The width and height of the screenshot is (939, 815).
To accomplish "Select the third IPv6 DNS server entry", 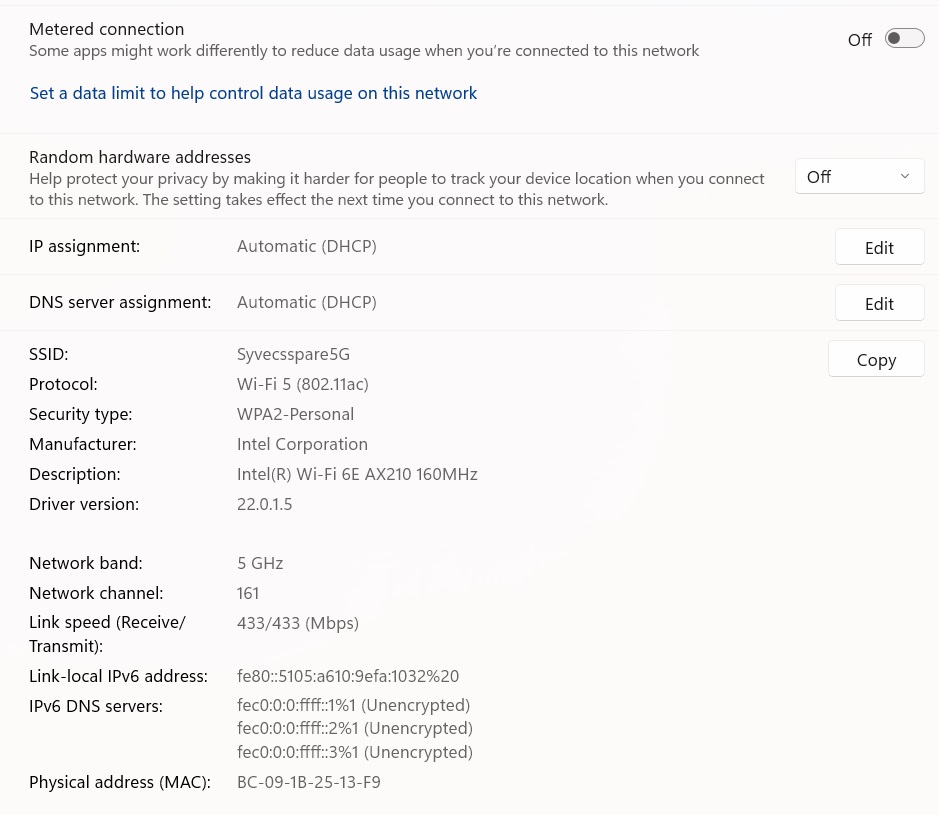I will pos(354,752).
